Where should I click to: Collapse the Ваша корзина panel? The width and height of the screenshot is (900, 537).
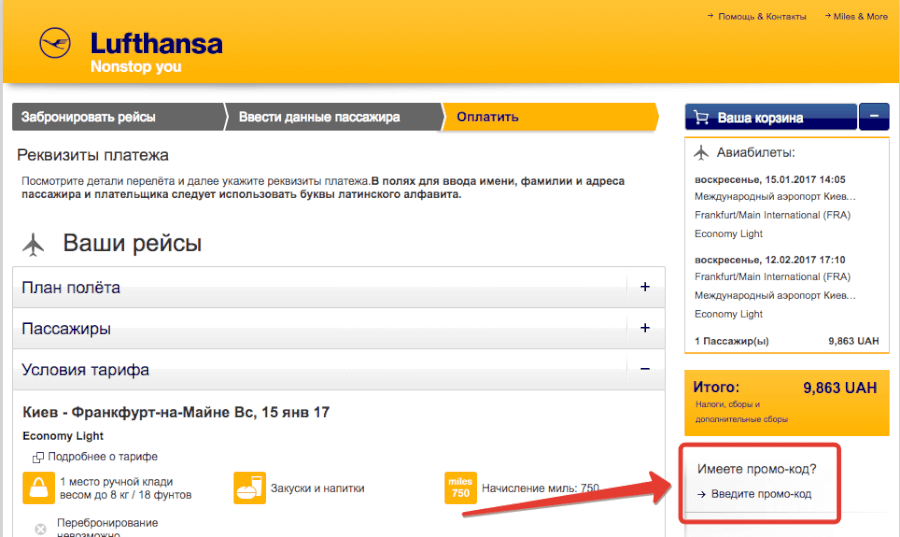873,116
